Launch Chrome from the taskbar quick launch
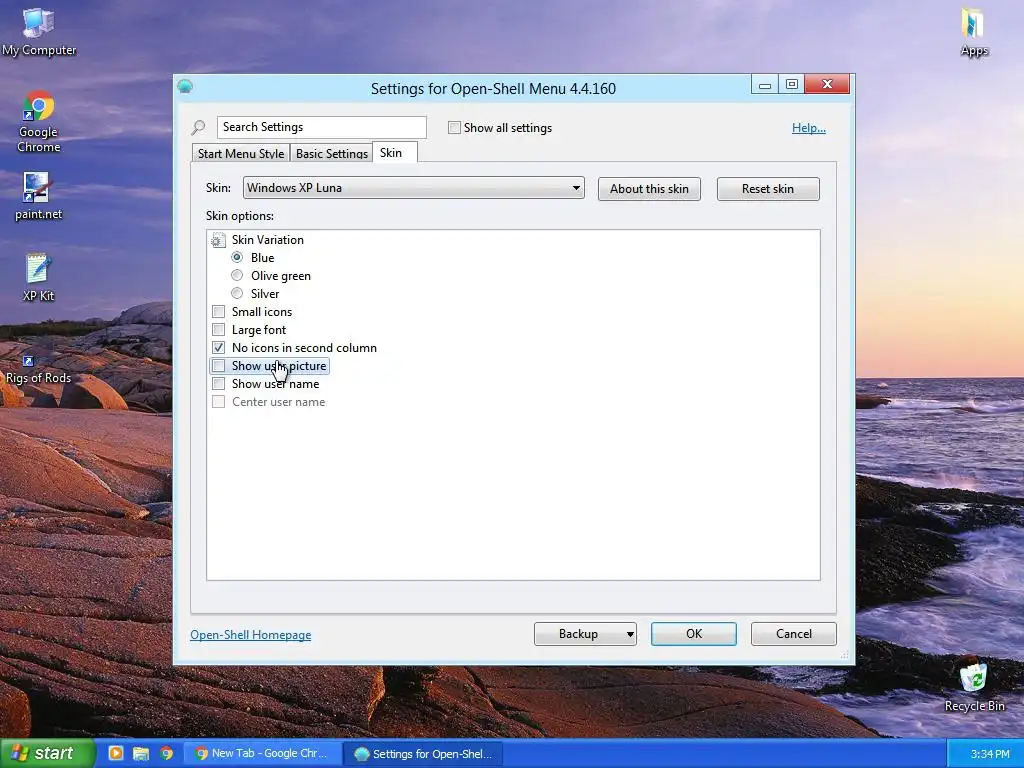1024x768 pixels. pos(167,753)
